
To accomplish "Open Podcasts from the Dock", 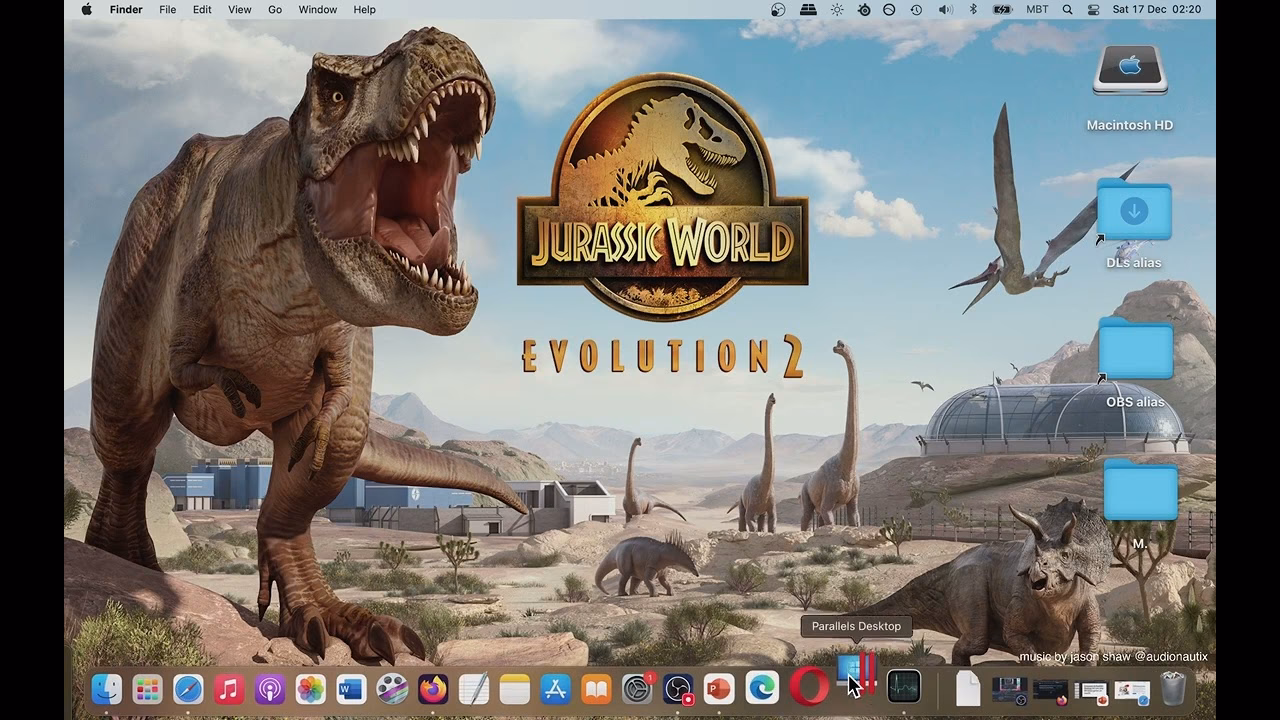I will (270, 688).
